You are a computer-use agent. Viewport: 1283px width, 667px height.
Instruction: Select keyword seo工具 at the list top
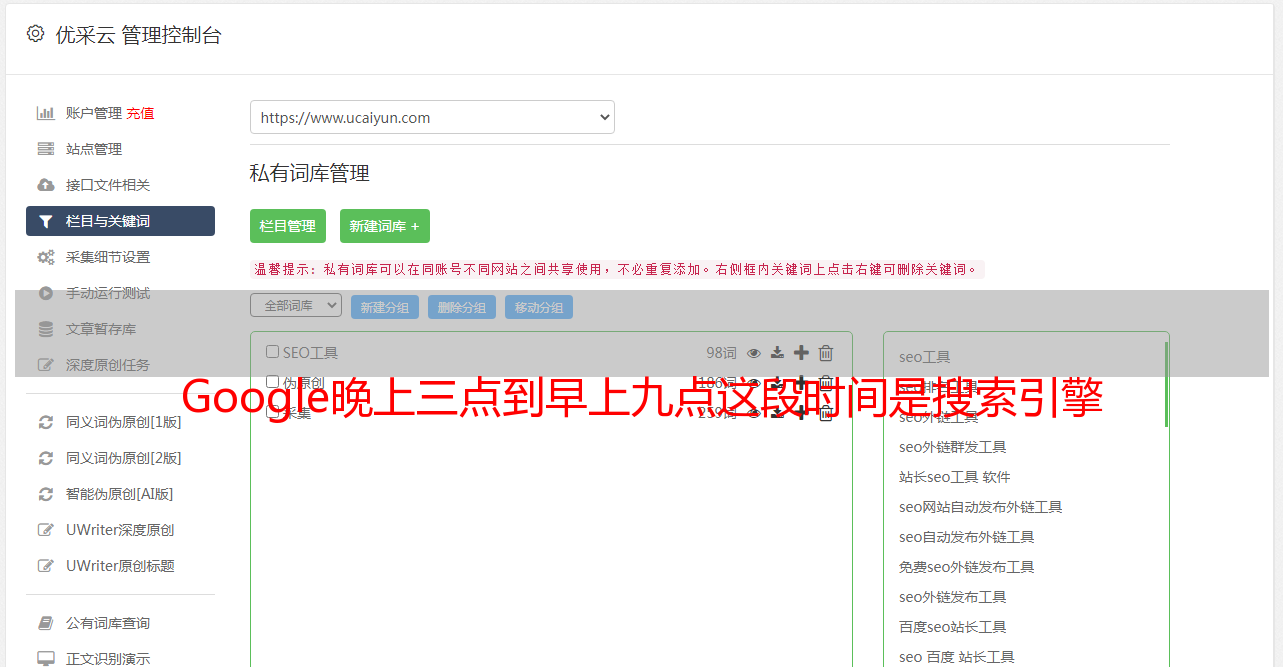coord(925,357)
